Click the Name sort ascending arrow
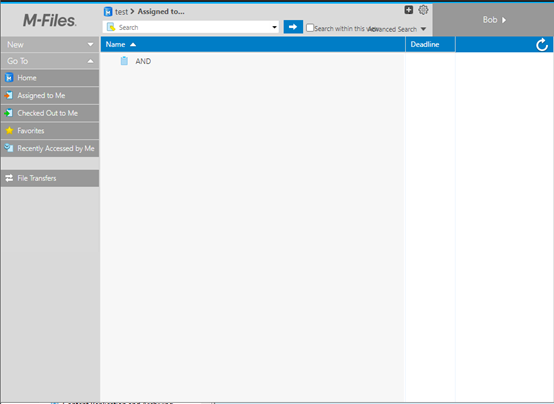This screenshot has height=404, width=554. (133, 45)
